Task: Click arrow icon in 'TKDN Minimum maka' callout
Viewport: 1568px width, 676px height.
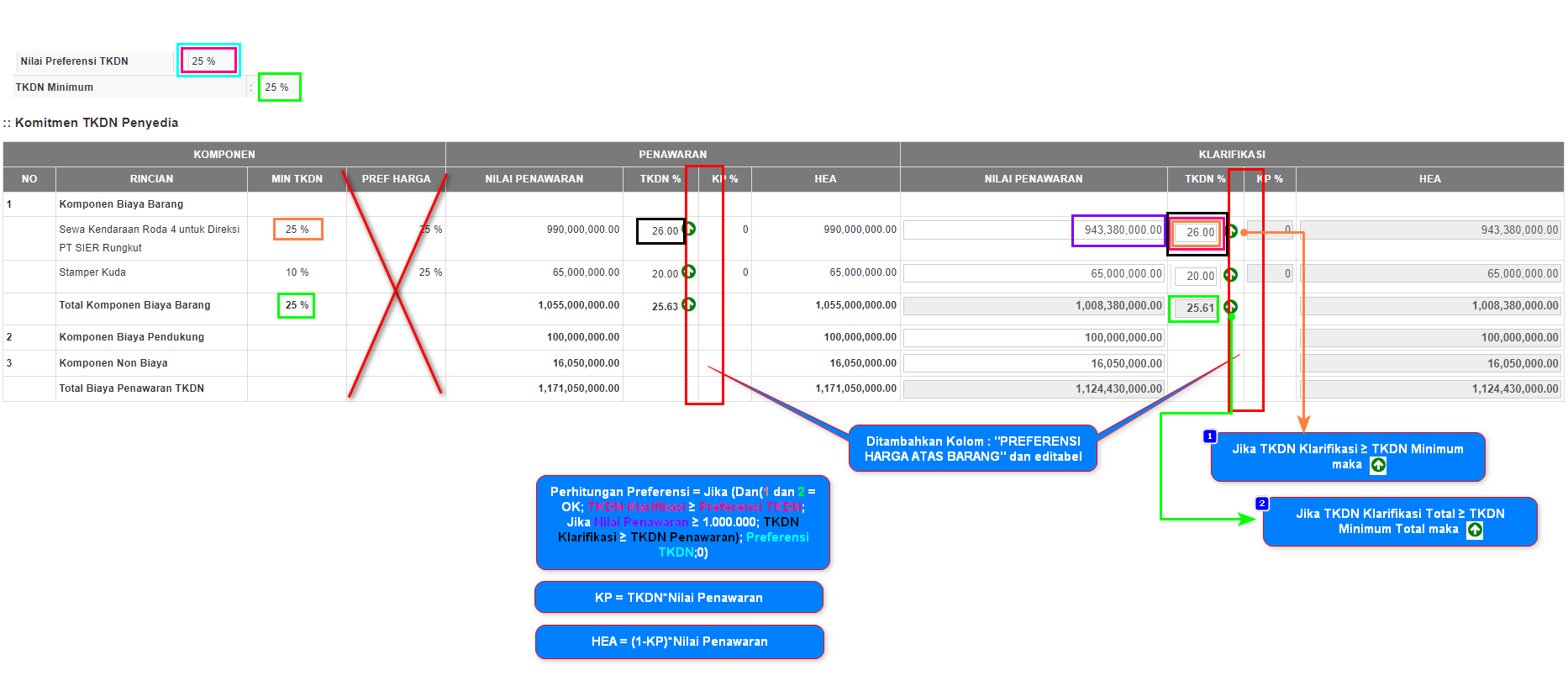Action: [1378, 465]
